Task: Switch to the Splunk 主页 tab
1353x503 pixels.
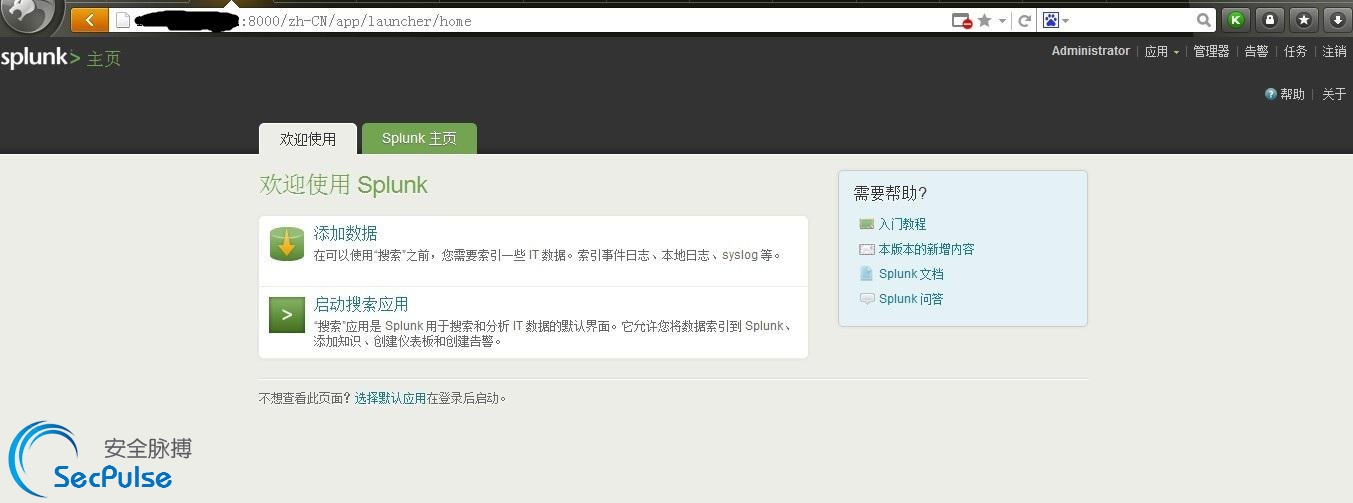Action: click(419, 139)
